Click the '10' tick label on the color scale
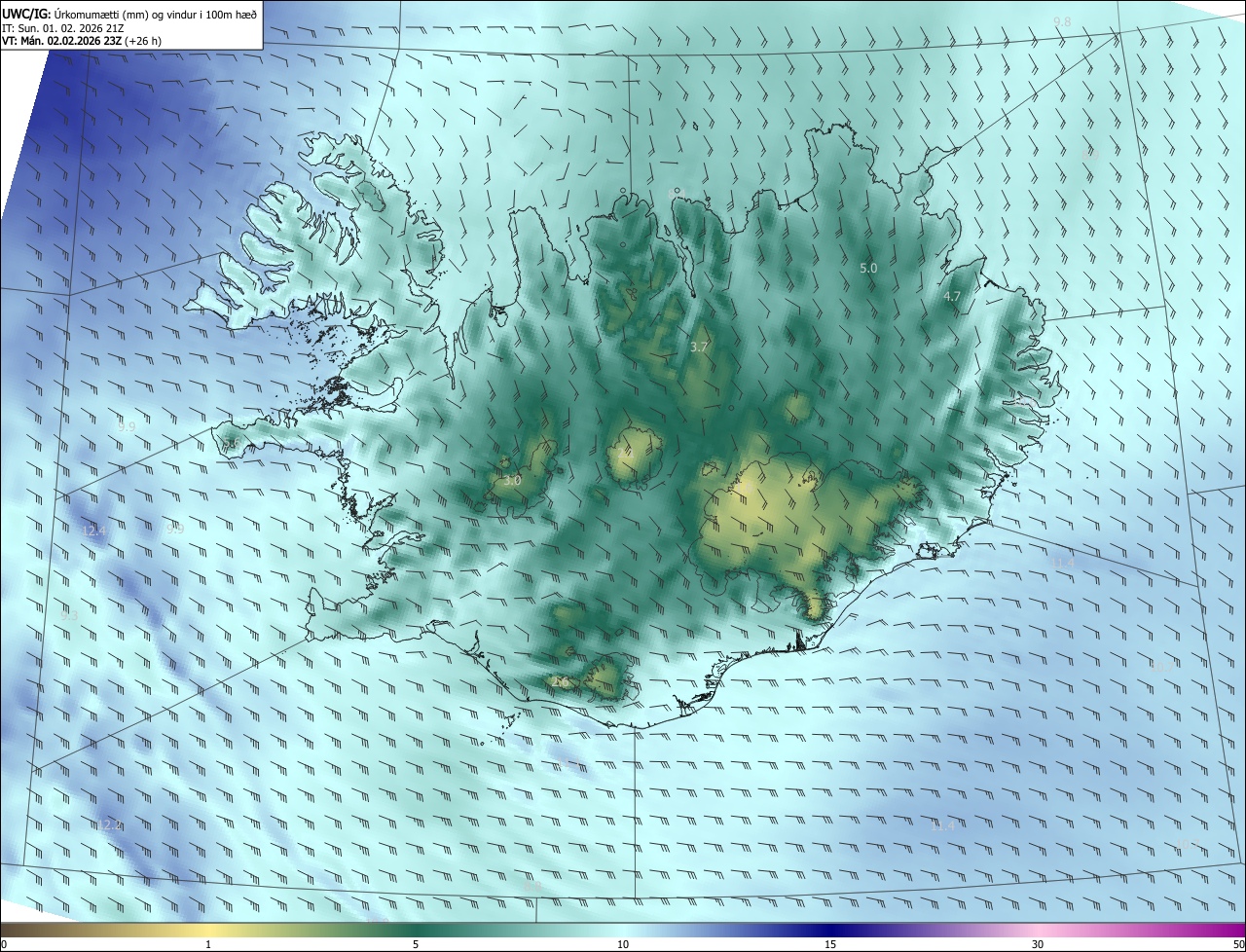Screen dimensions: 1246x952 (623, 944)
